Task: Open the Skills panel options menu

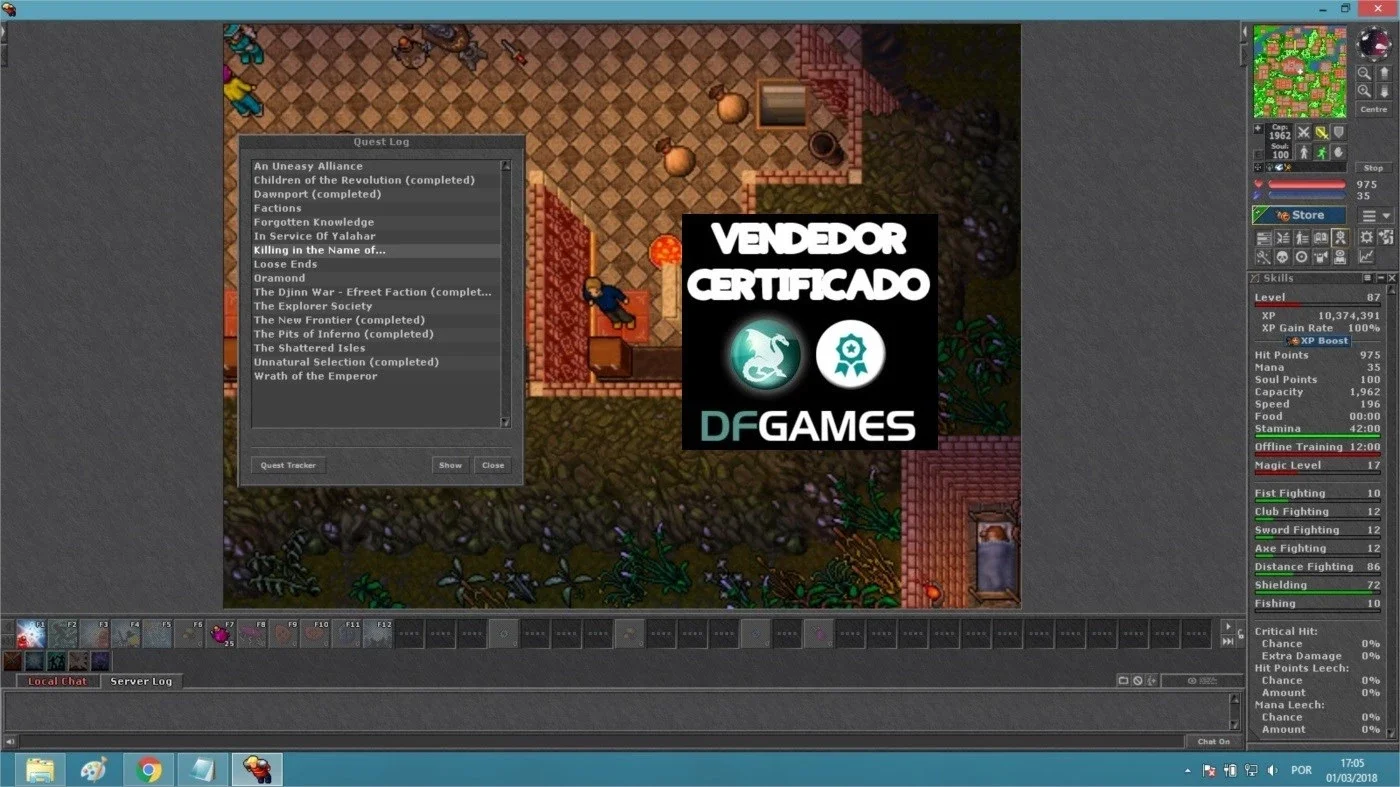Action: (1368, 278)
